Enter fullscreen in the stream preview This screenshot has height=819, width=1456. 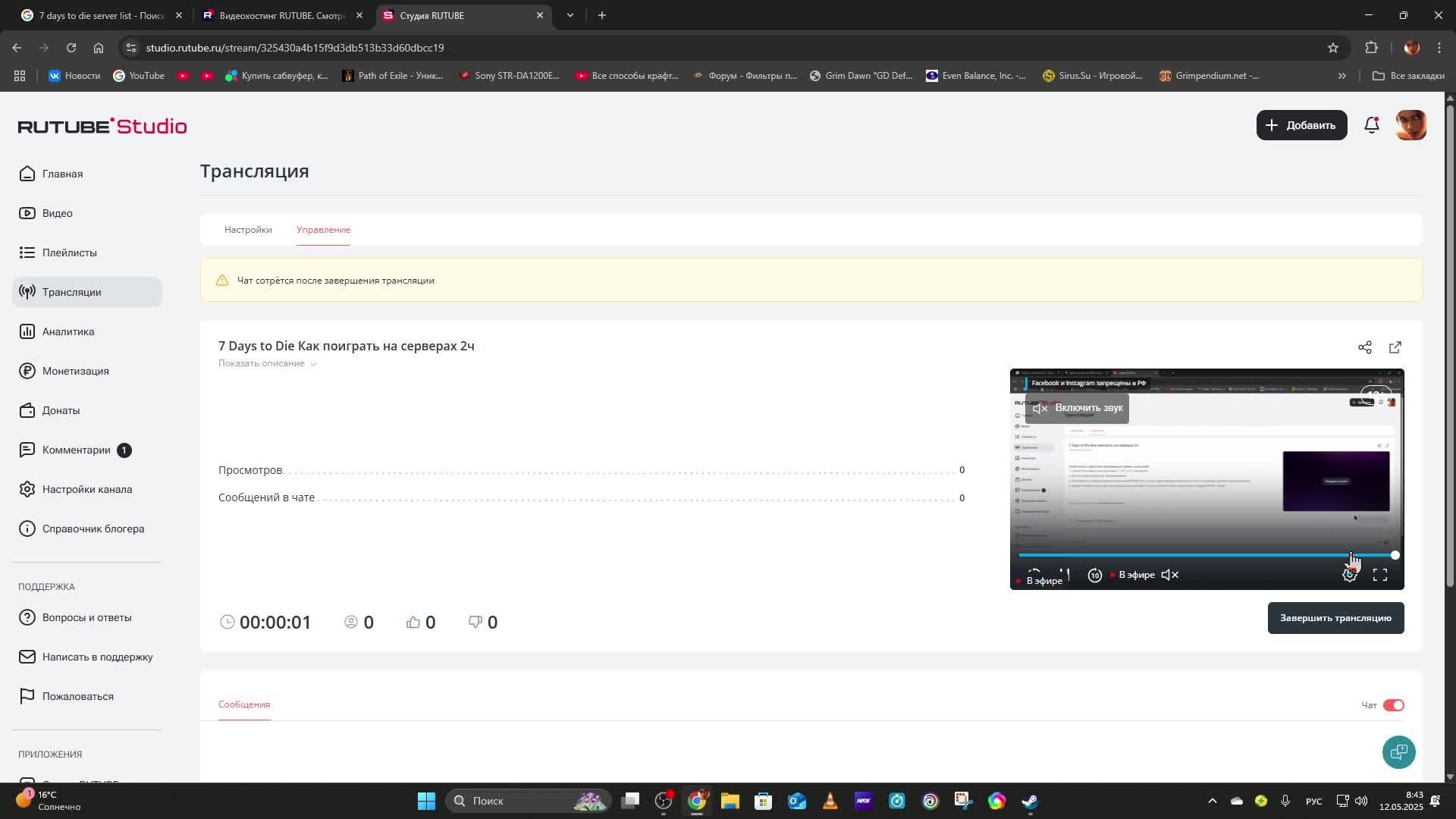click(1379, 576)
